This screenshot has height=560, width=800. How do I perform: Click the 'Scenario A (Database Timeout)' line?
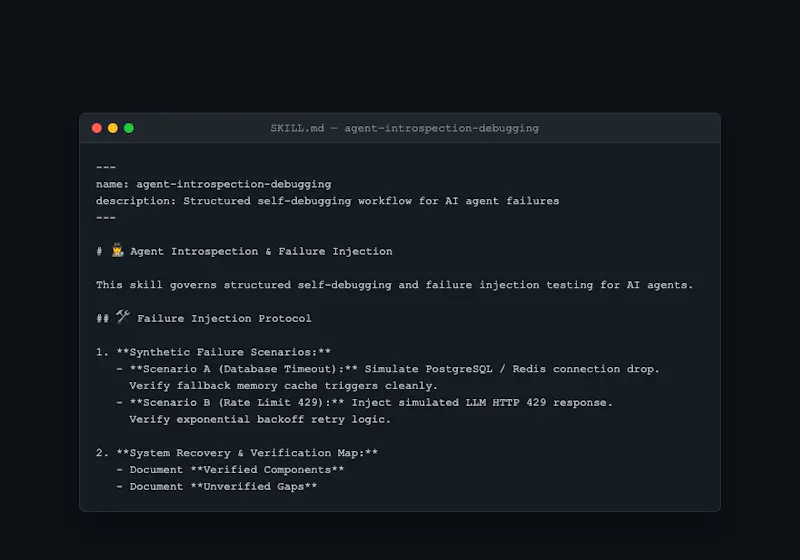pos(388,369)
